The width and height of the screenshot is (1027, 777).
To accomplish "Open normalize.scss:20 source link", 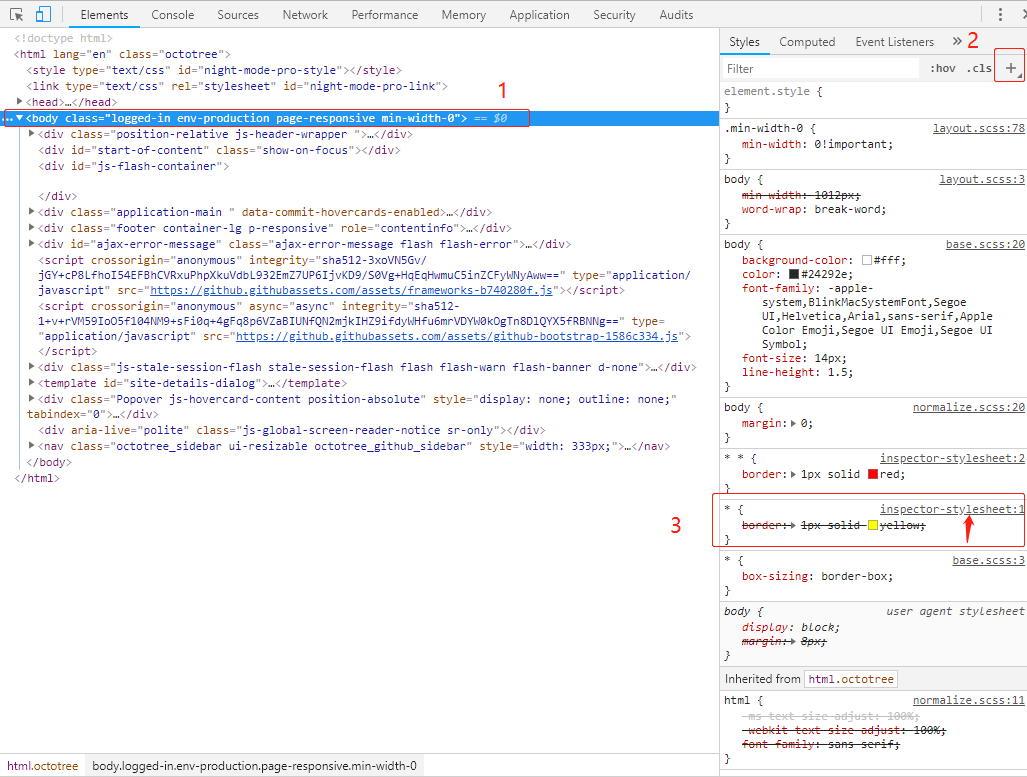I will coord(969,407).
